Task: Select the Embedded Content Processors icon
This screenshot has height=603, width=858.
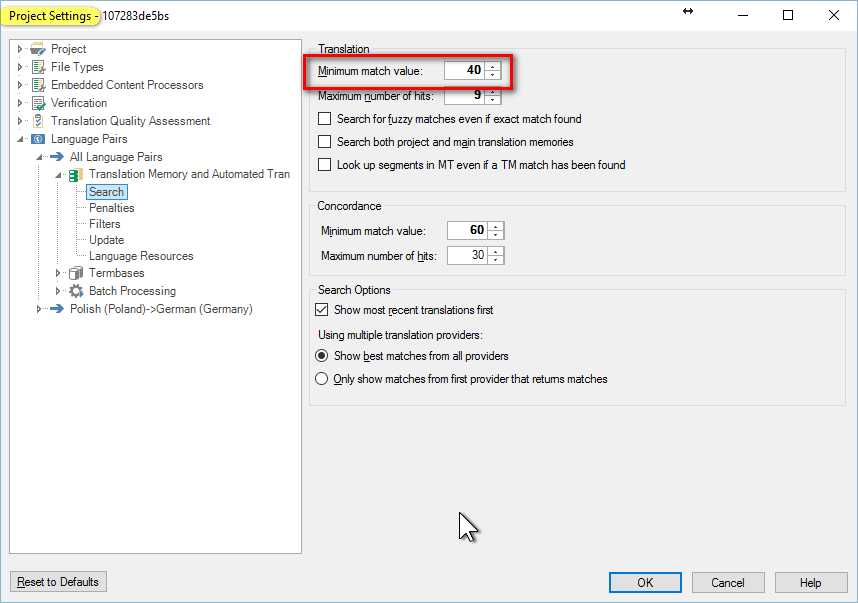Action: (38, 85)
